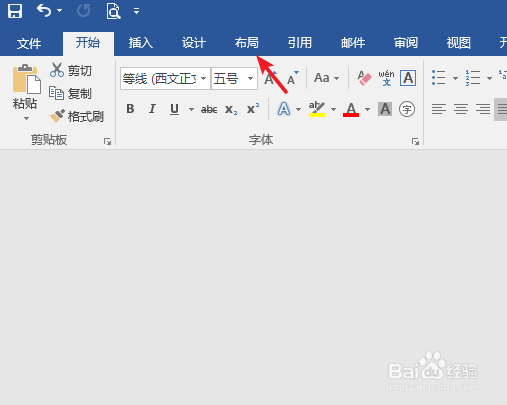Toggle subscript x₂
Viewport: 507px width, 405px height.
(x=231, y=109)
